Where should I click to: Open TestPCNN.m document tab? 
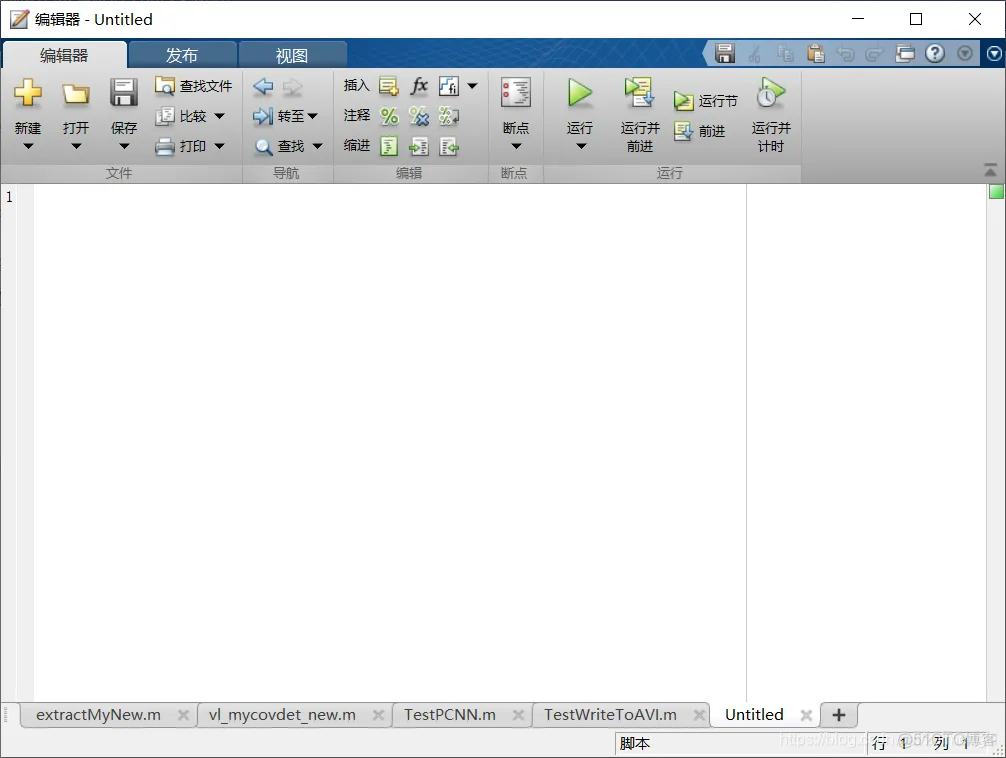[450, 715]
